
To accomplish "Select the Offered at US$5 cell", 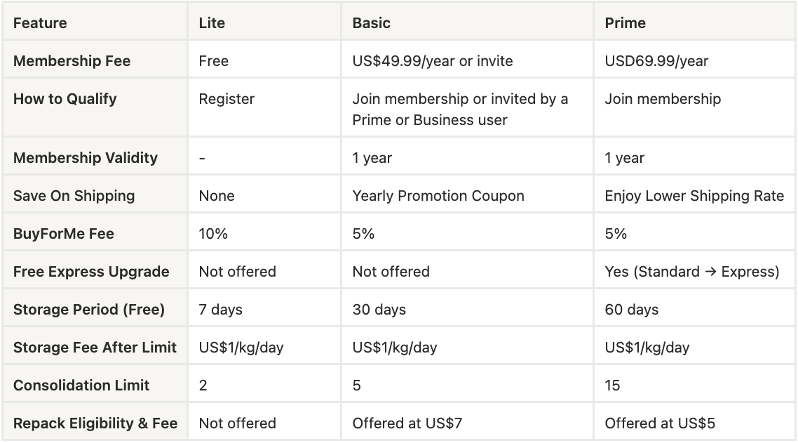I will point(662,424).
